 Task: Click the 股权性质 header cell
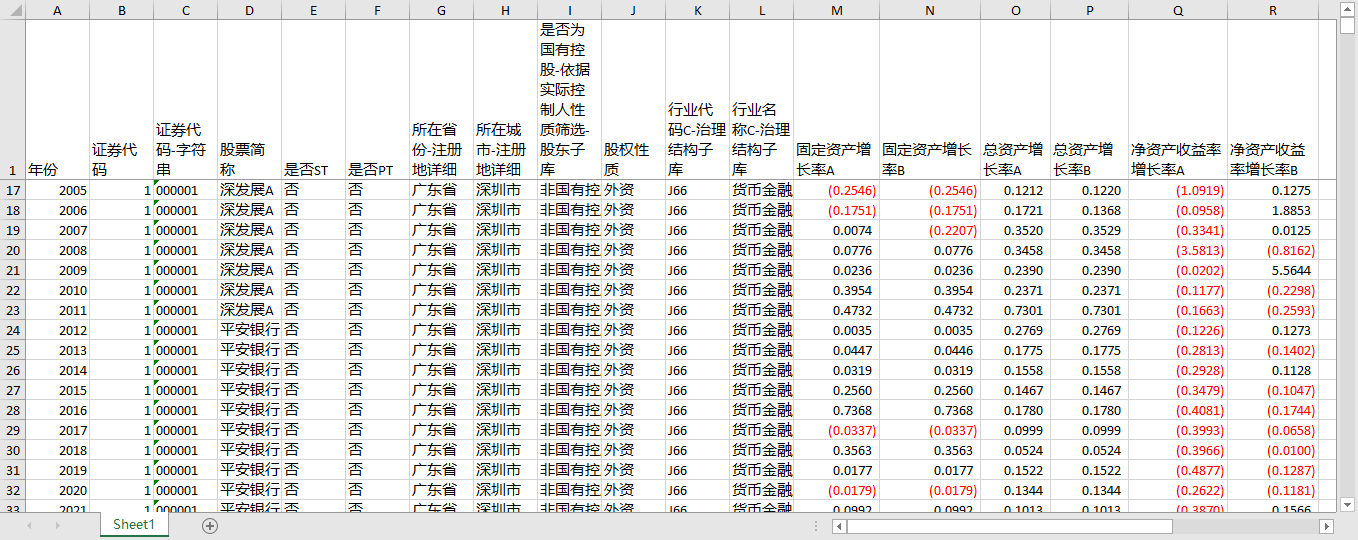[x=633, y=100]
